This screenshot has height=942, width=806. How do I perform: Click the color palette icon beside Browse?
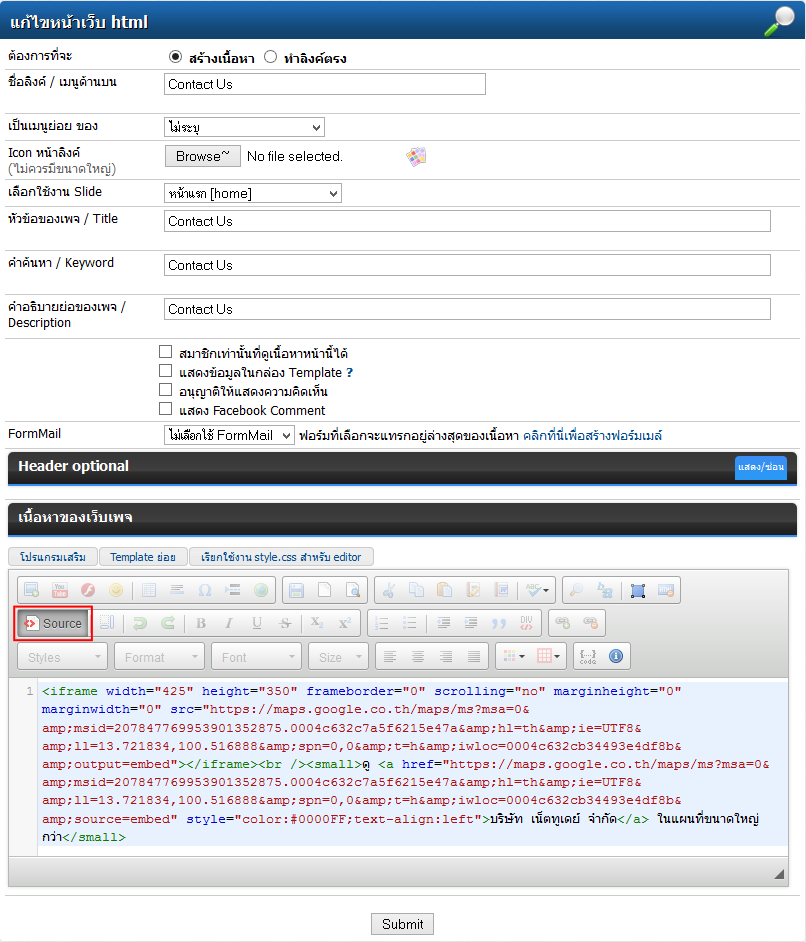point(416,157)
